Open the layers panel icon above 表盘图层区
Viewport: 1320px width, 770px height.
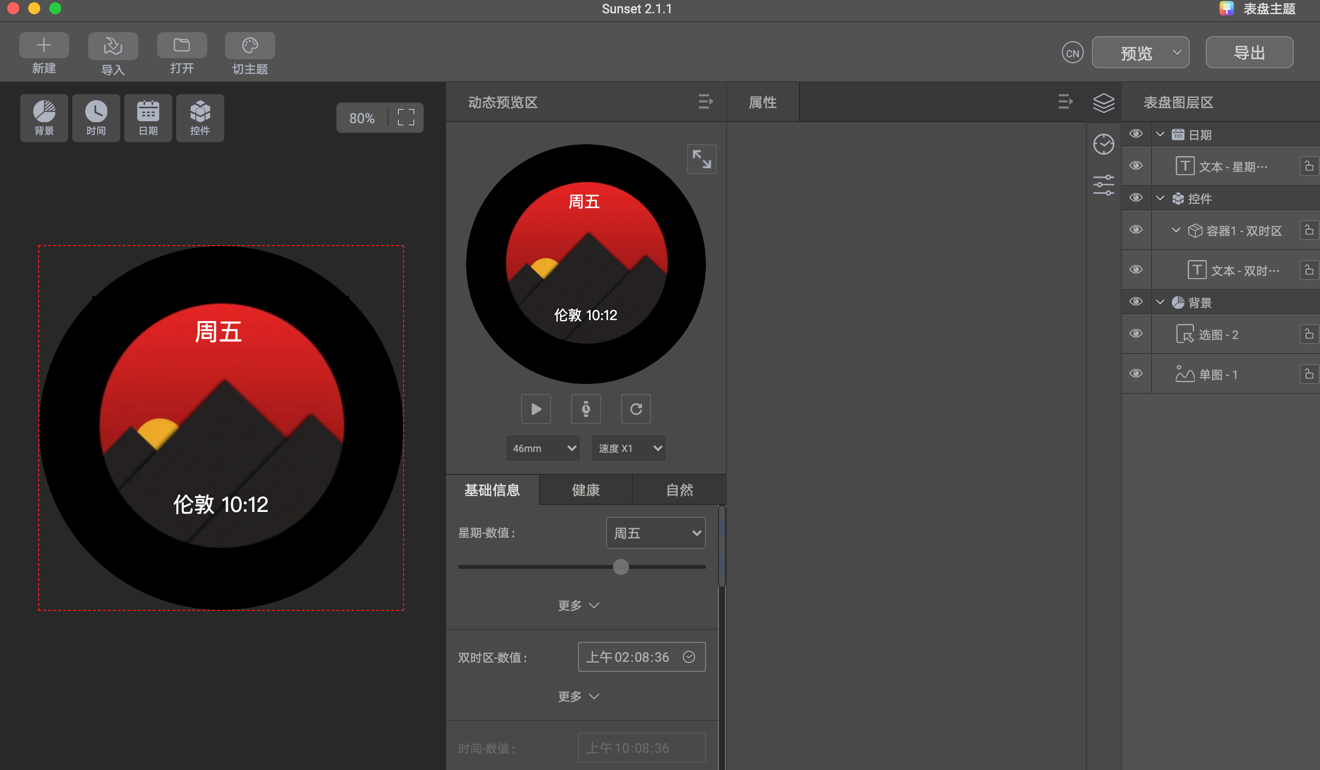(x=1103, y=102)
